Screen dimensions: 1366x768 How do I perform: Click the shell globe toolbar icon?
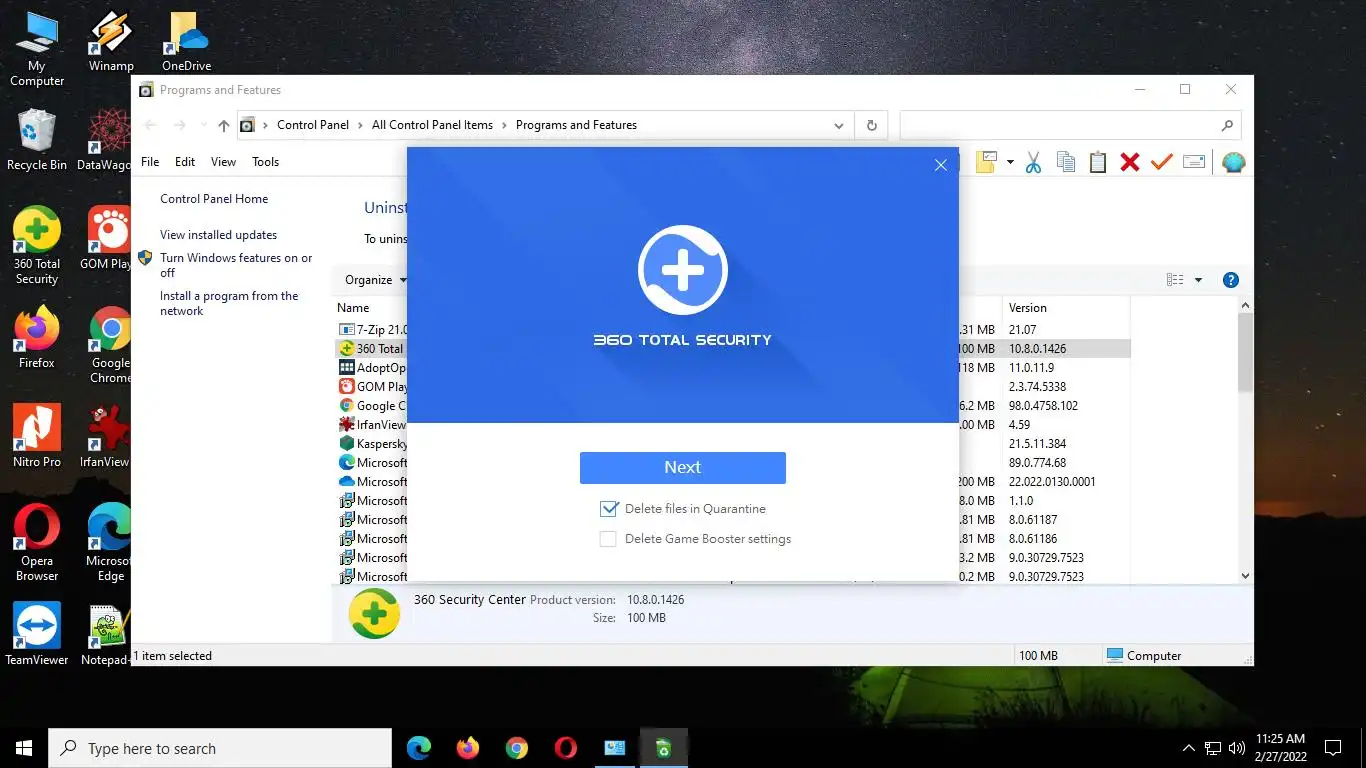[x=1234, y=162]
